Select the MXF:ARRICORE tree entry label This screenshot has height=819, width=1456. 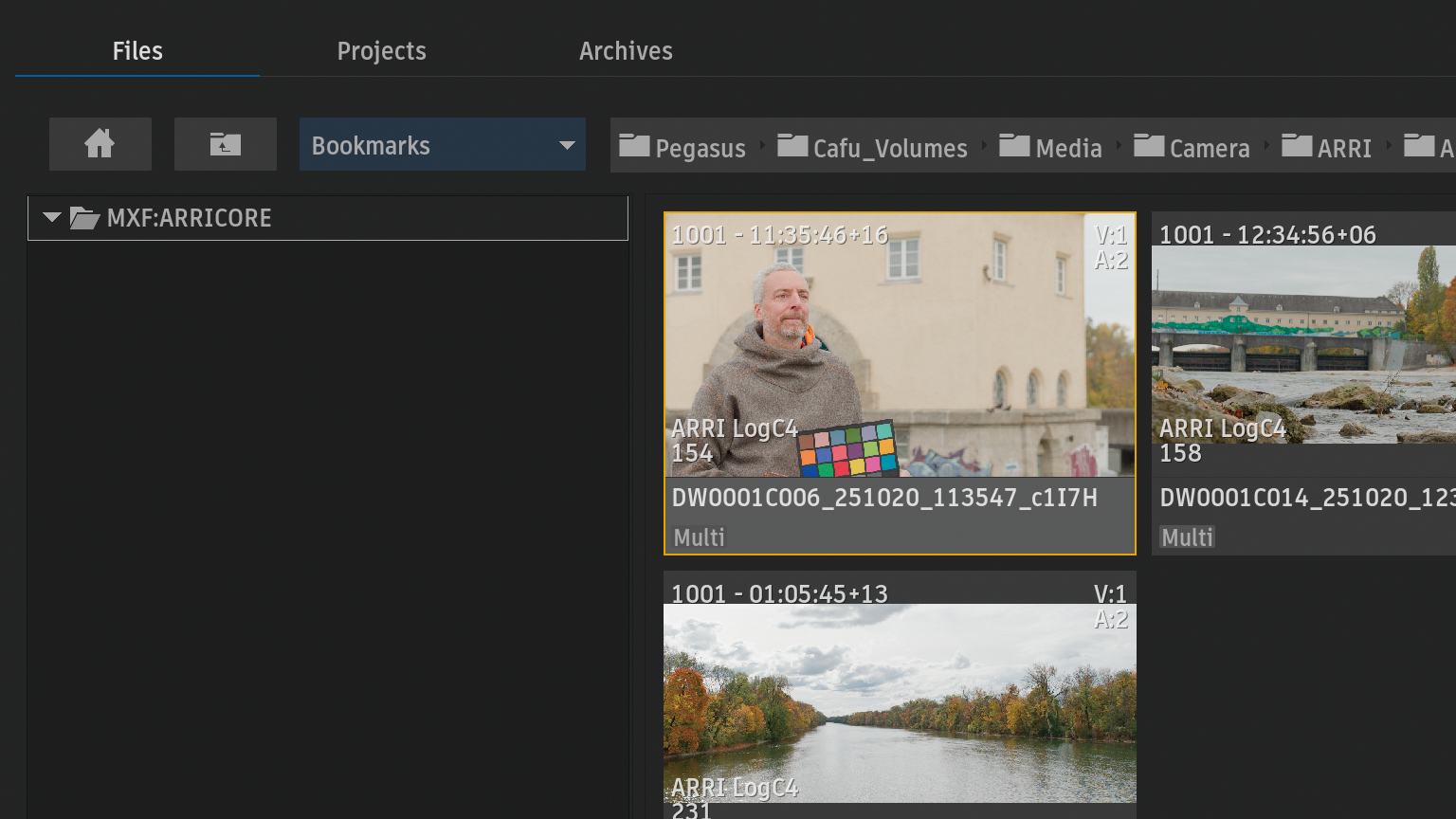click(x=190, y=218)
